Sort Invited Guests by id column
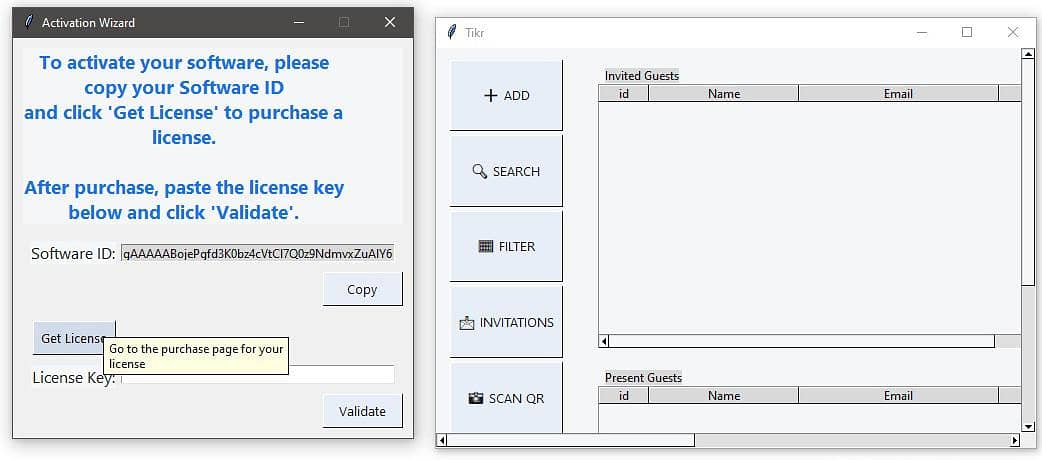This screenshot has height=460, width=1042. [623, 93]
